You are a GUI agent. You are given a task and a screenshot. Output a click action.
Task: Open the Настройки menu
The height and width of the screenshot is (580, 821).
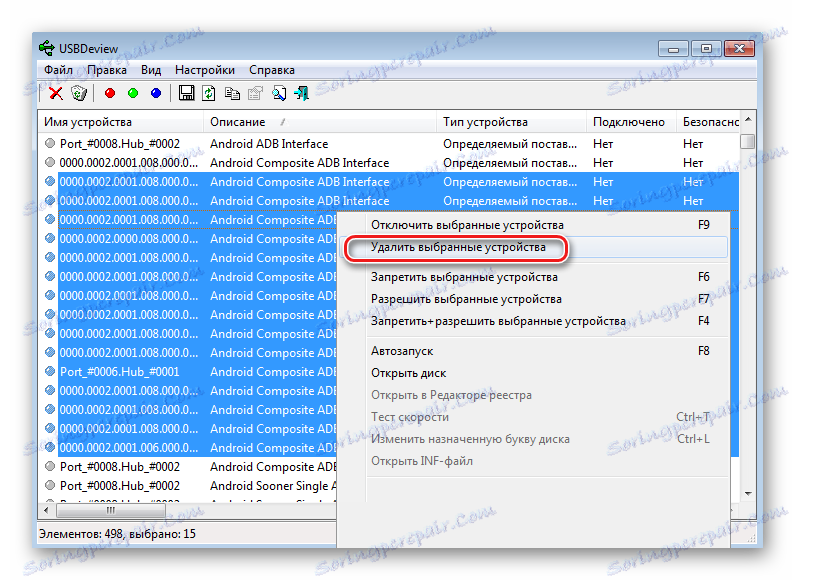pos(205,70)
